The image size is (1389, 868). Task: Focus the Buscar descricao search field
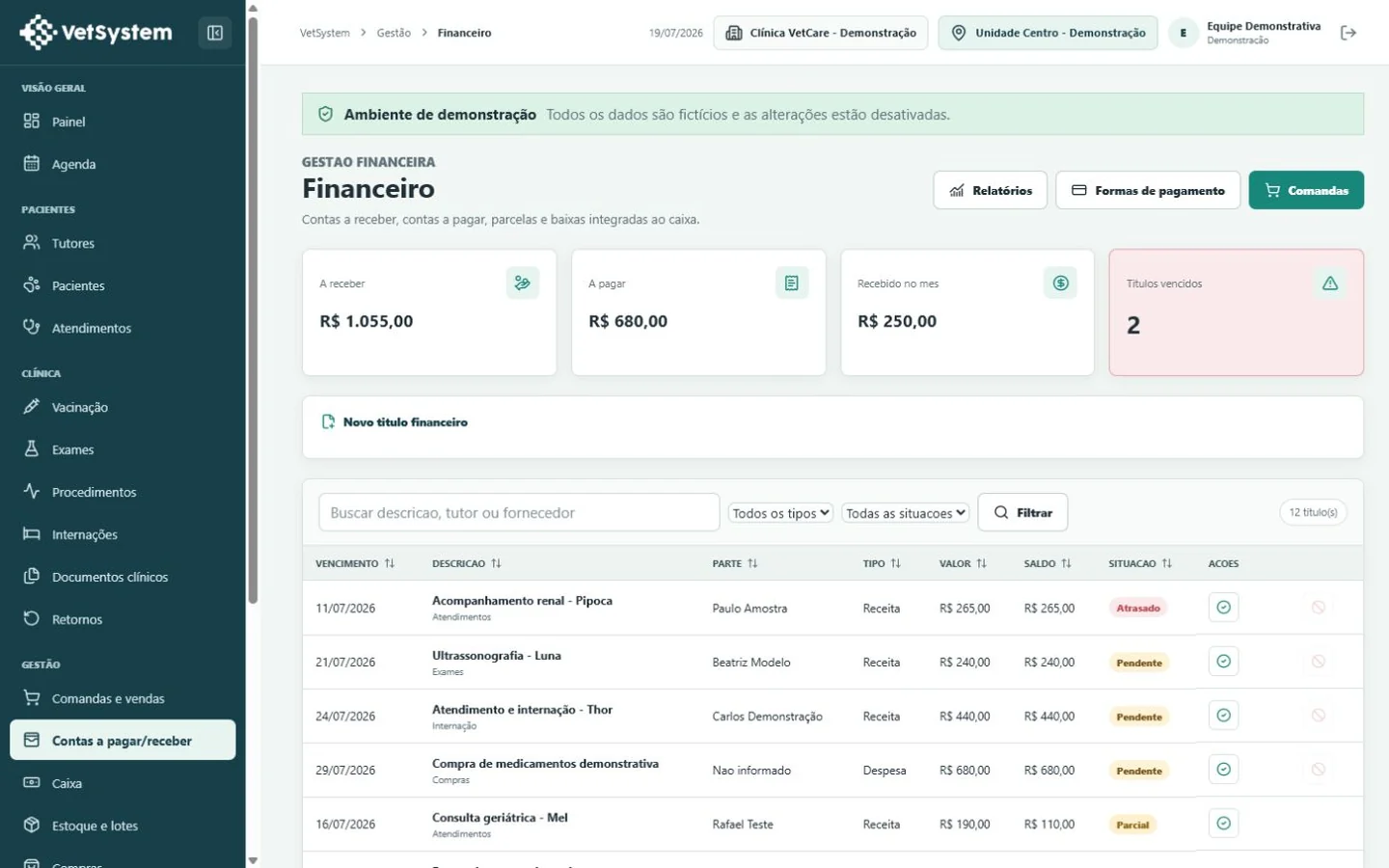point(519,512)
